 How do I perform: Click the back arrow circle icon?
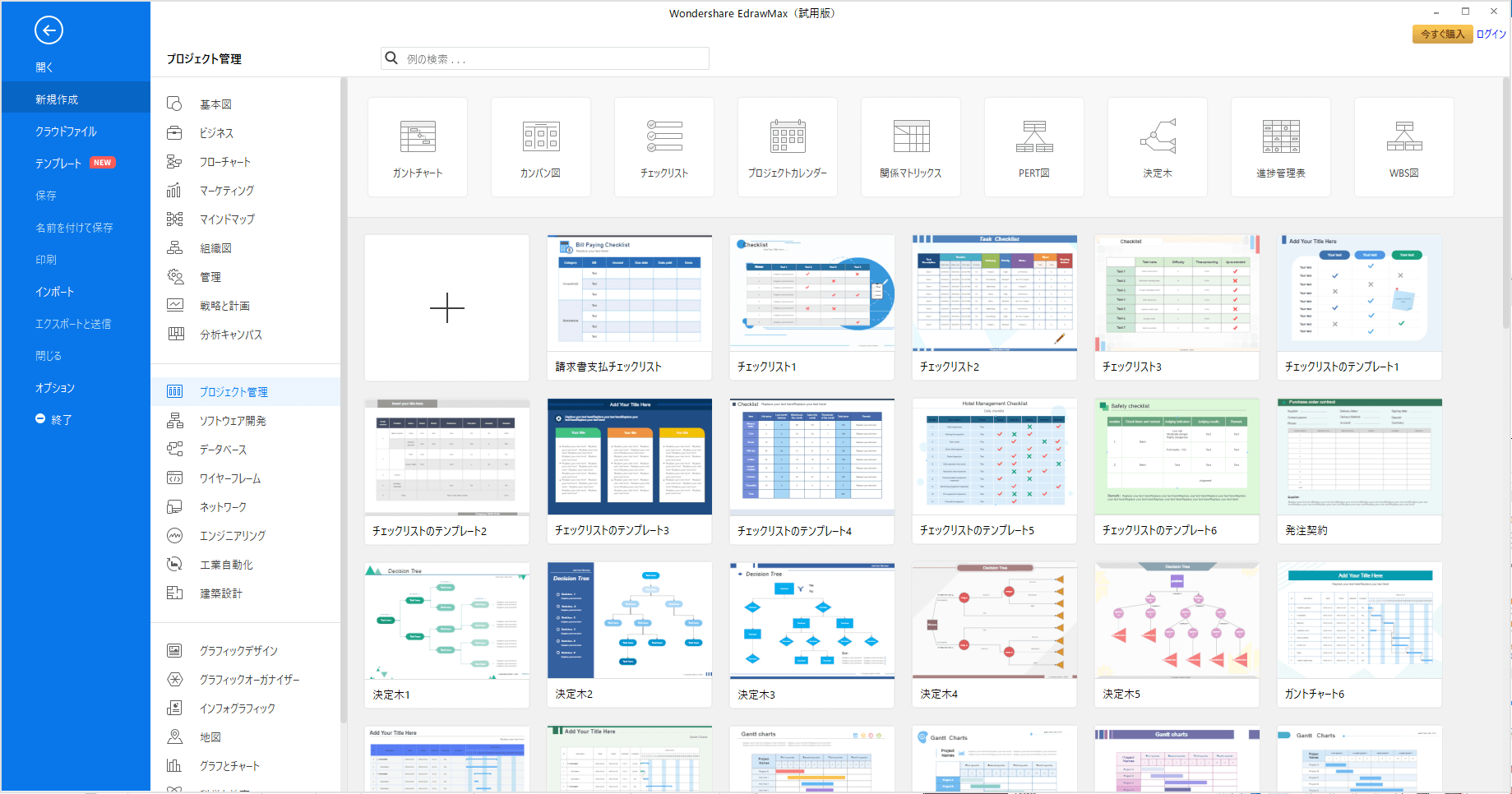(49, 30)
